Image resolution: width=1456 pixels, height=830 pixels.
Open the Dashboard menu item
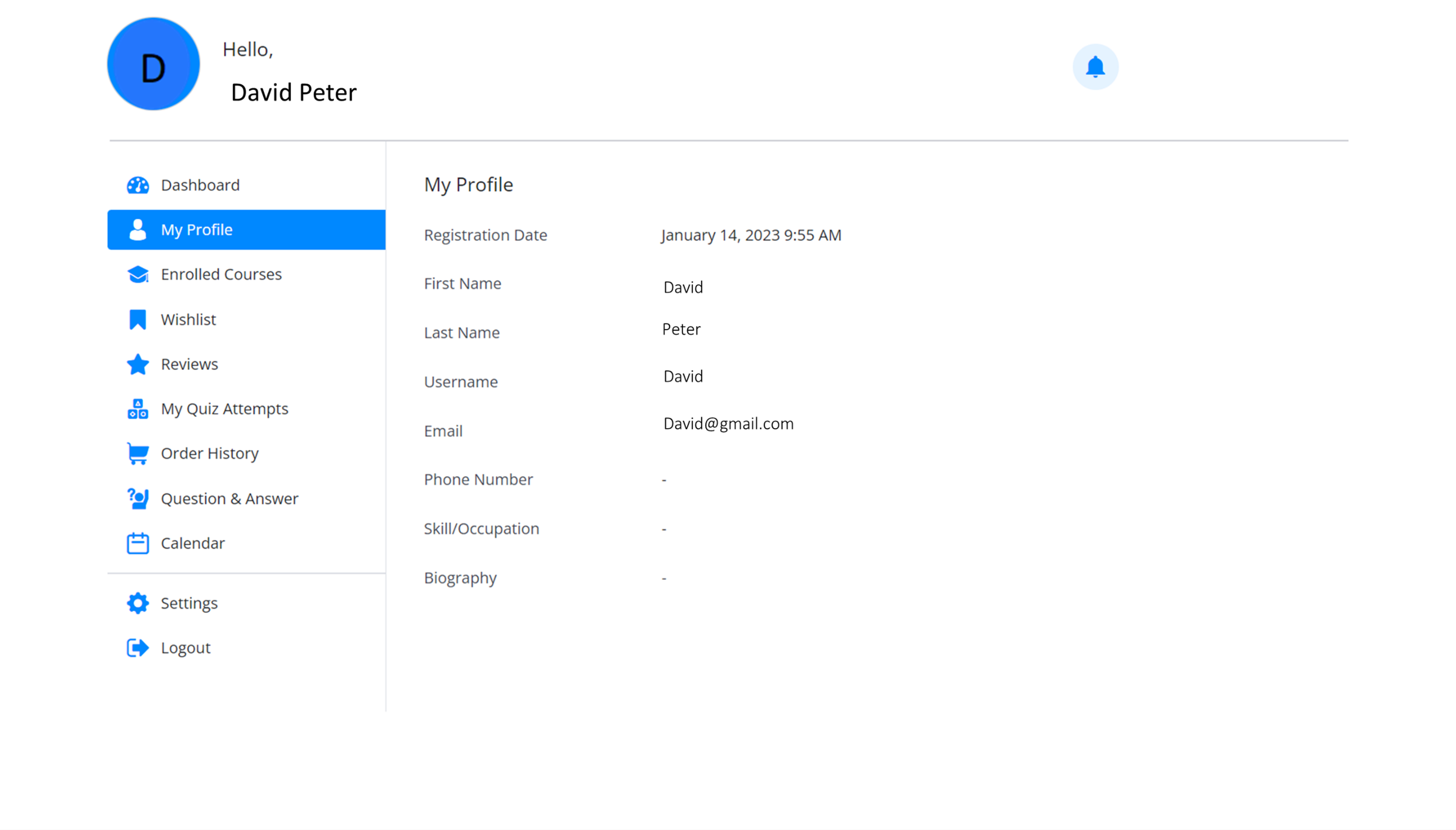click(200, 185)
